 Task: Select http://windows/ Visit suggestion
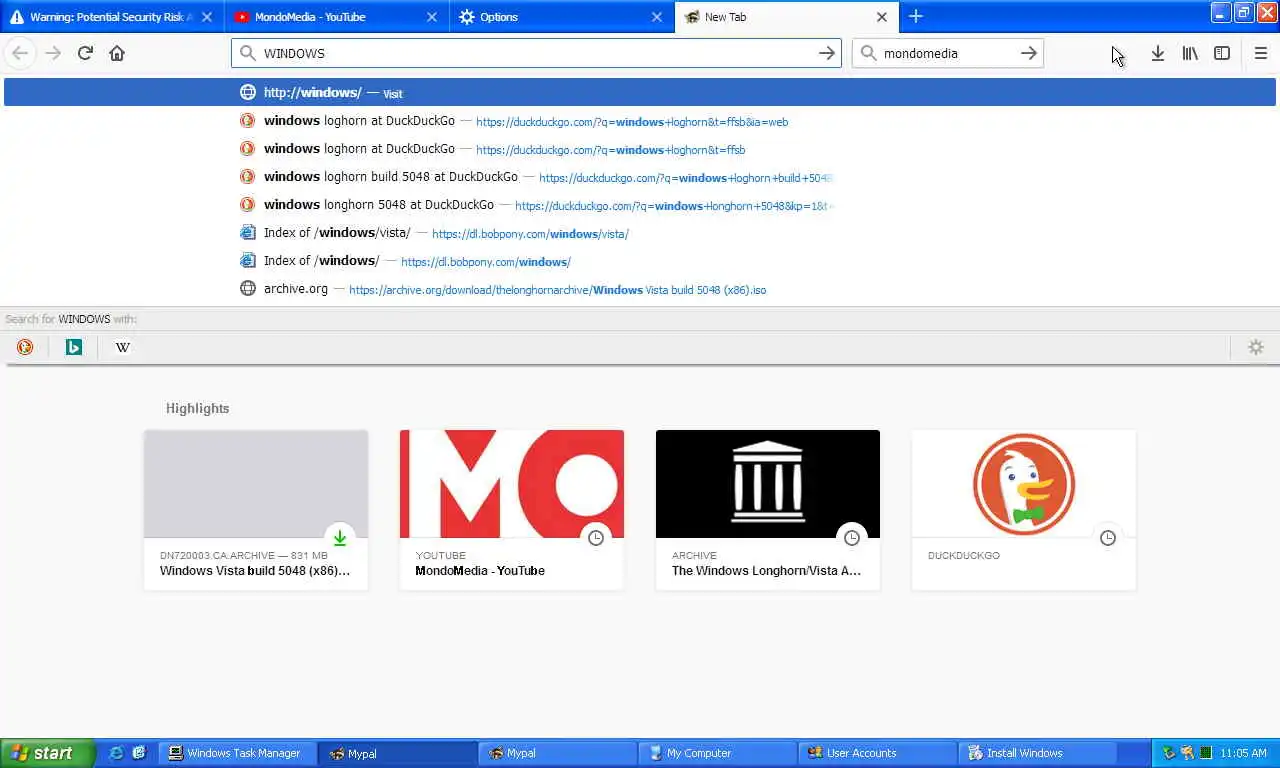click(640, 92)
